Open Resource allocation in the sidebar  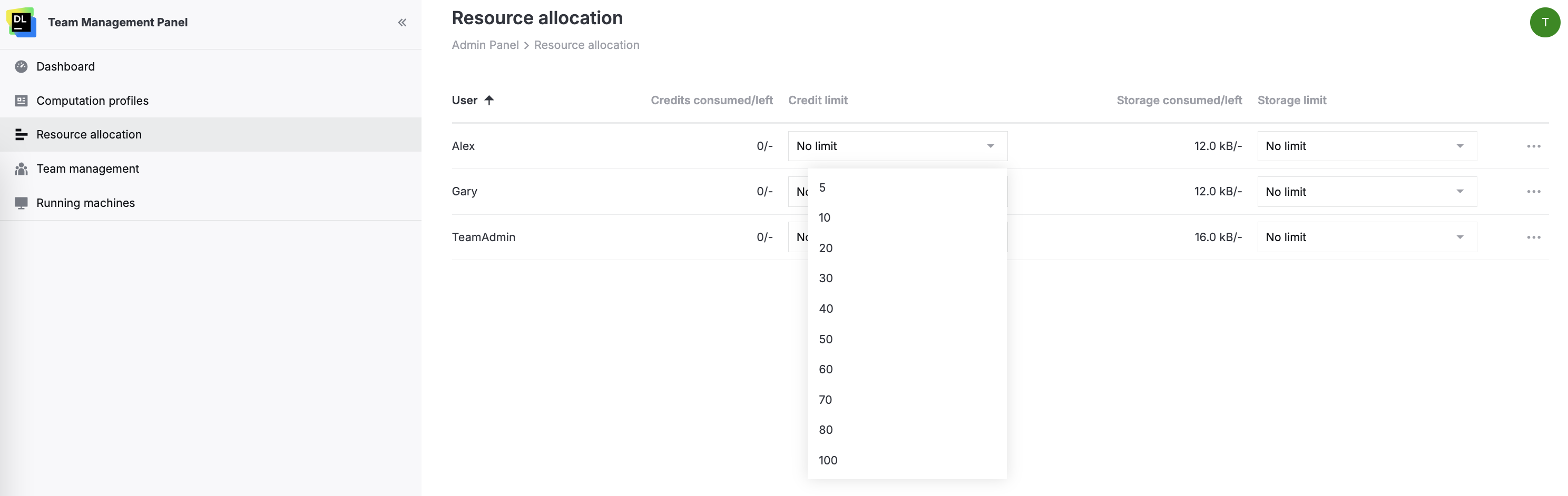tap(89, 134)
